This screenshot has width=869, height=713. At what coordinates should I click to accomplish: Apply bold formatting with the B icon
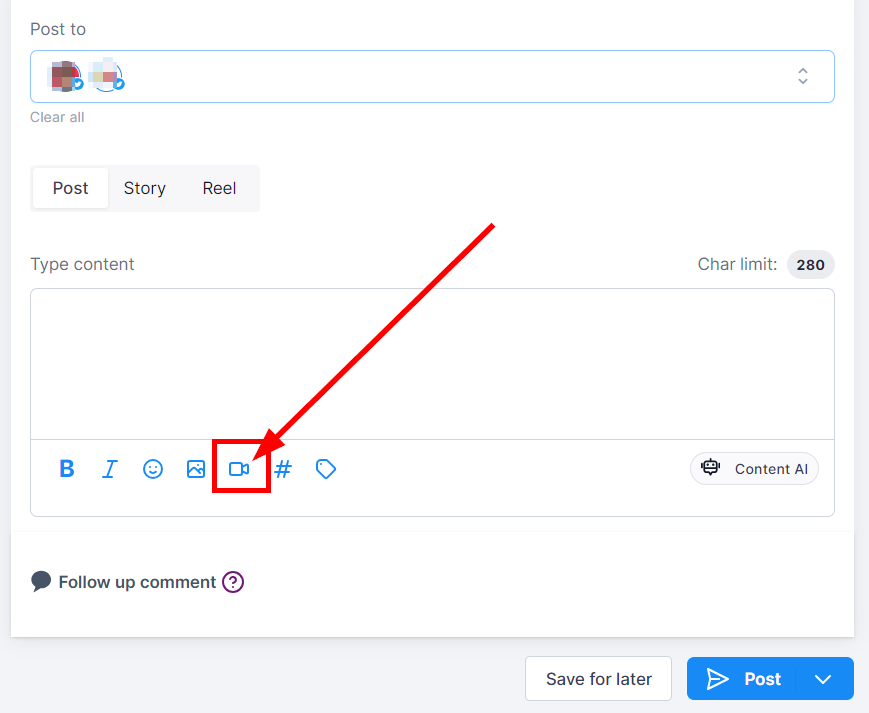[x=67, y=469]
